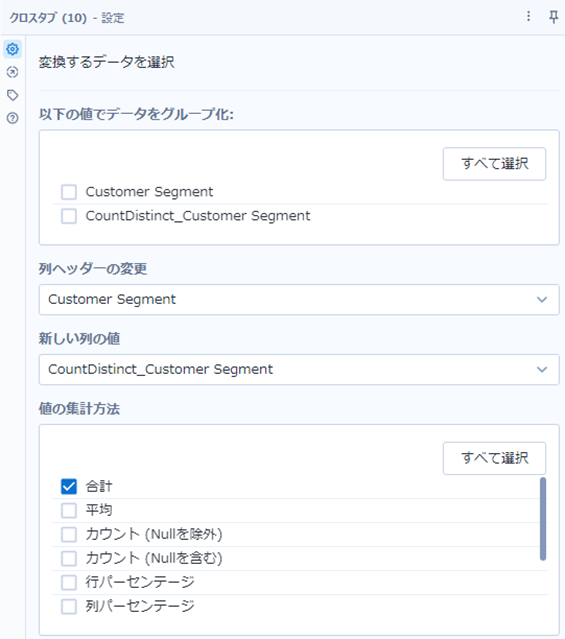Tick the 行パーセンテージ checkbox

point(68,582)
